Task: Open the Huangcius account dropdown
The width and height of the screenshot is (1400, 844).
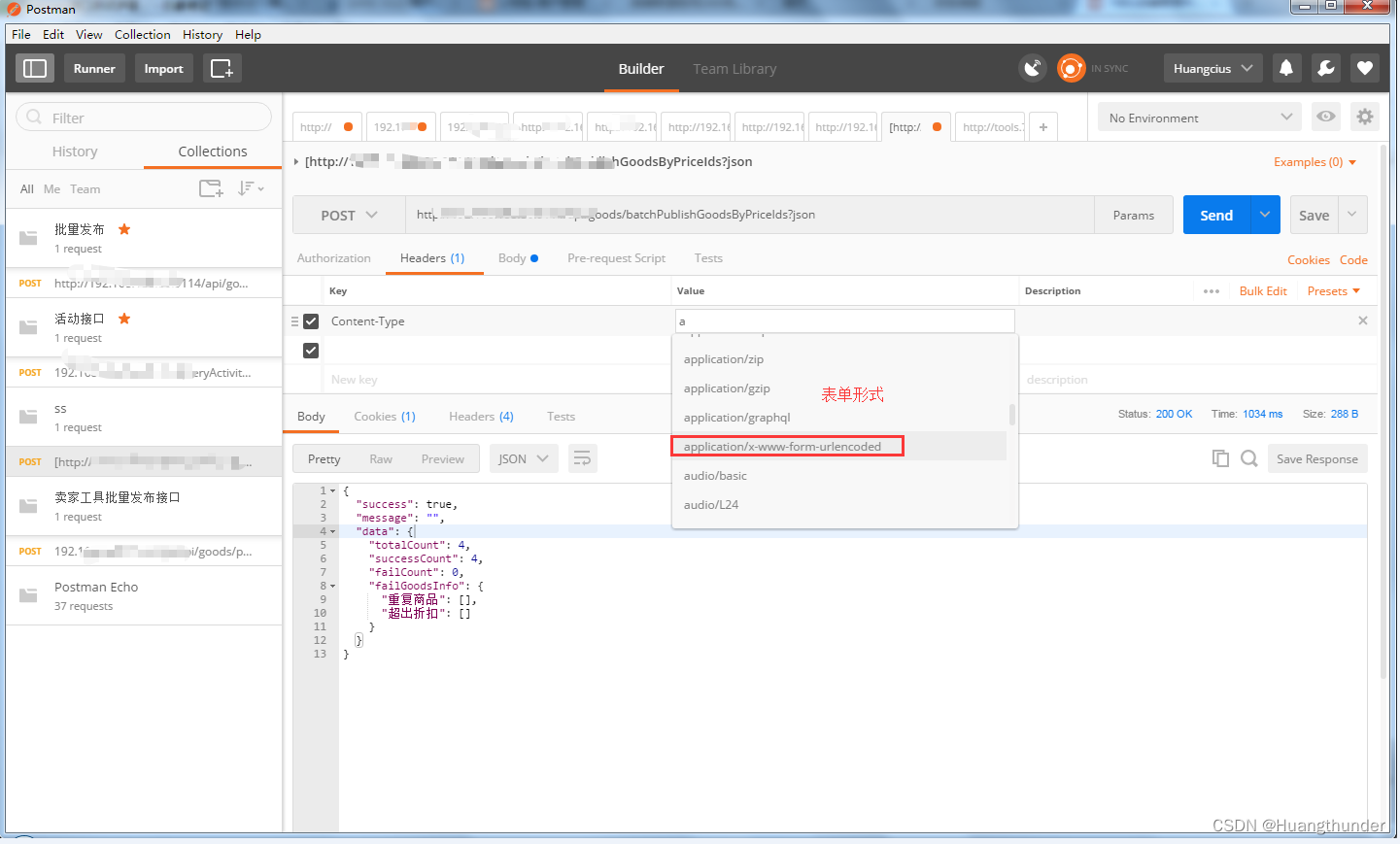Action: [1212, 68]
